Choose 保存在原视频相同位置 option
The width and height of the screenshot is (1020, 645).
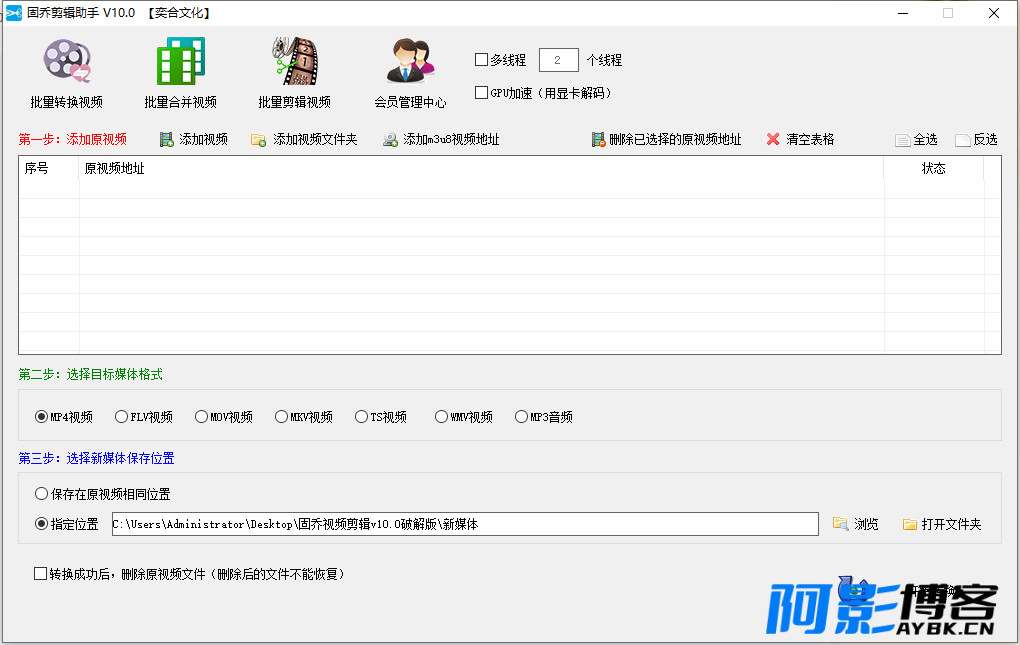41,494
